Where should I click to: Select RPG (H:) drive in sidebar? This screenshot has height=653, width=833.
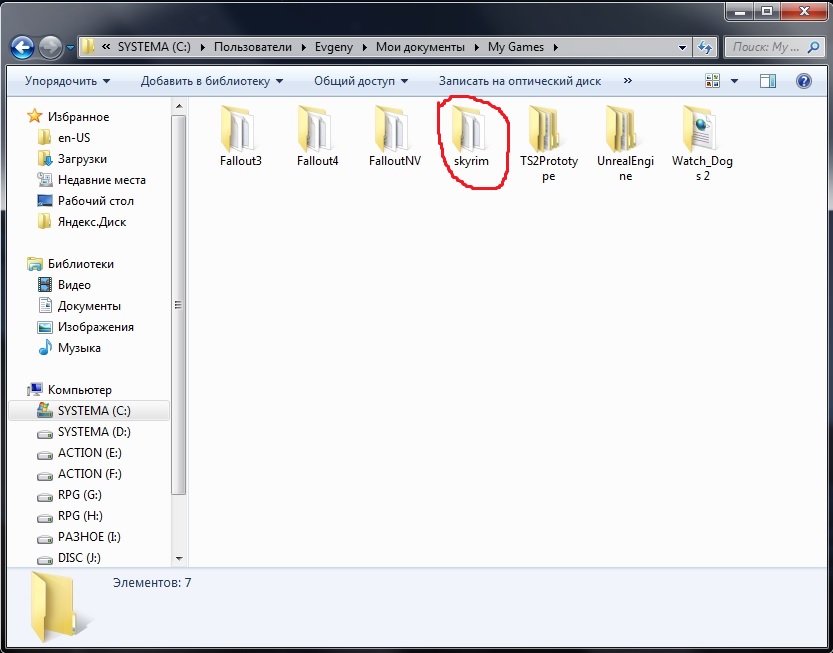click(80, 515)
